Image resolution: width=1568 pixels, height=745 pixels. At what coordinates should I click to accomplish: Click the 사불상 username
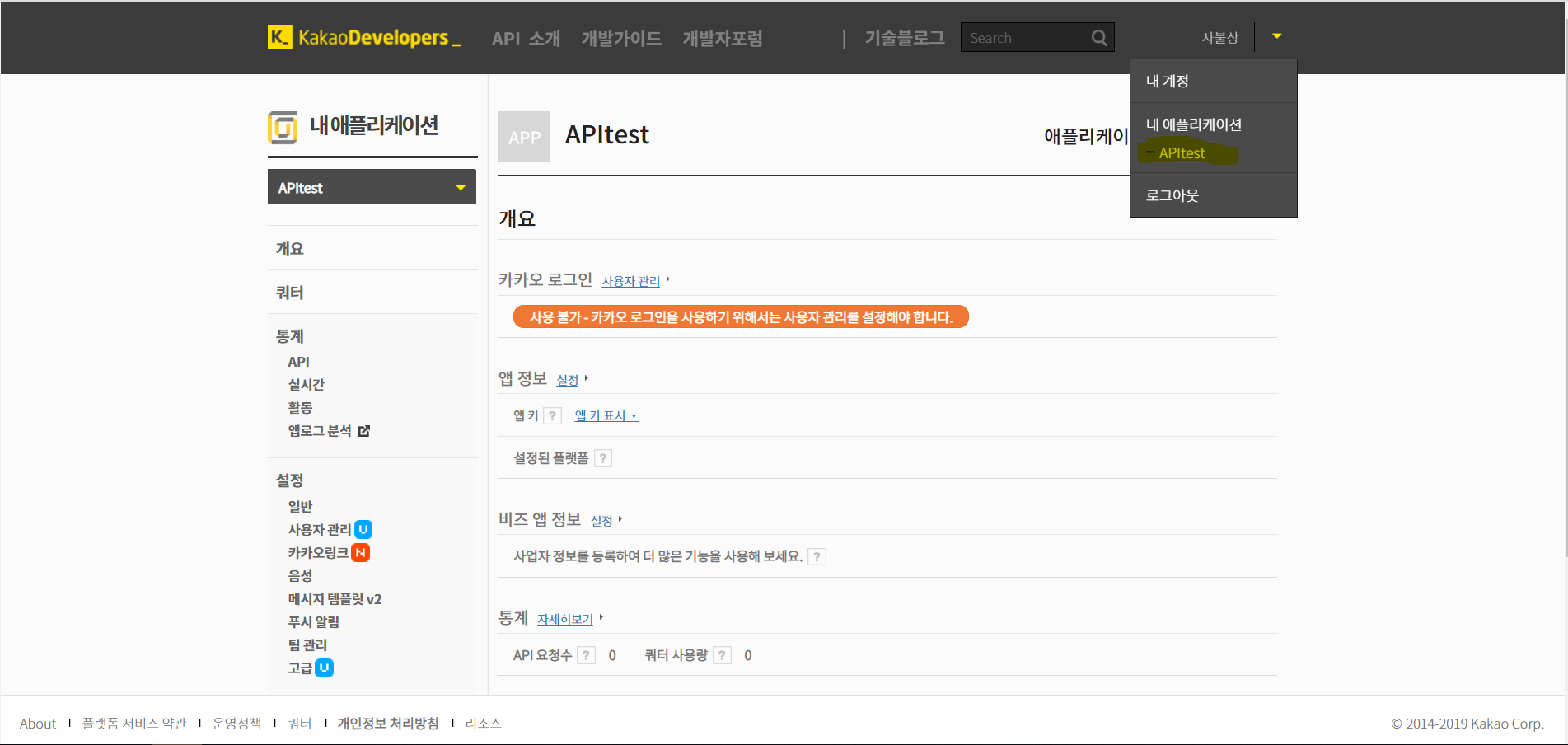[1219, 38]
